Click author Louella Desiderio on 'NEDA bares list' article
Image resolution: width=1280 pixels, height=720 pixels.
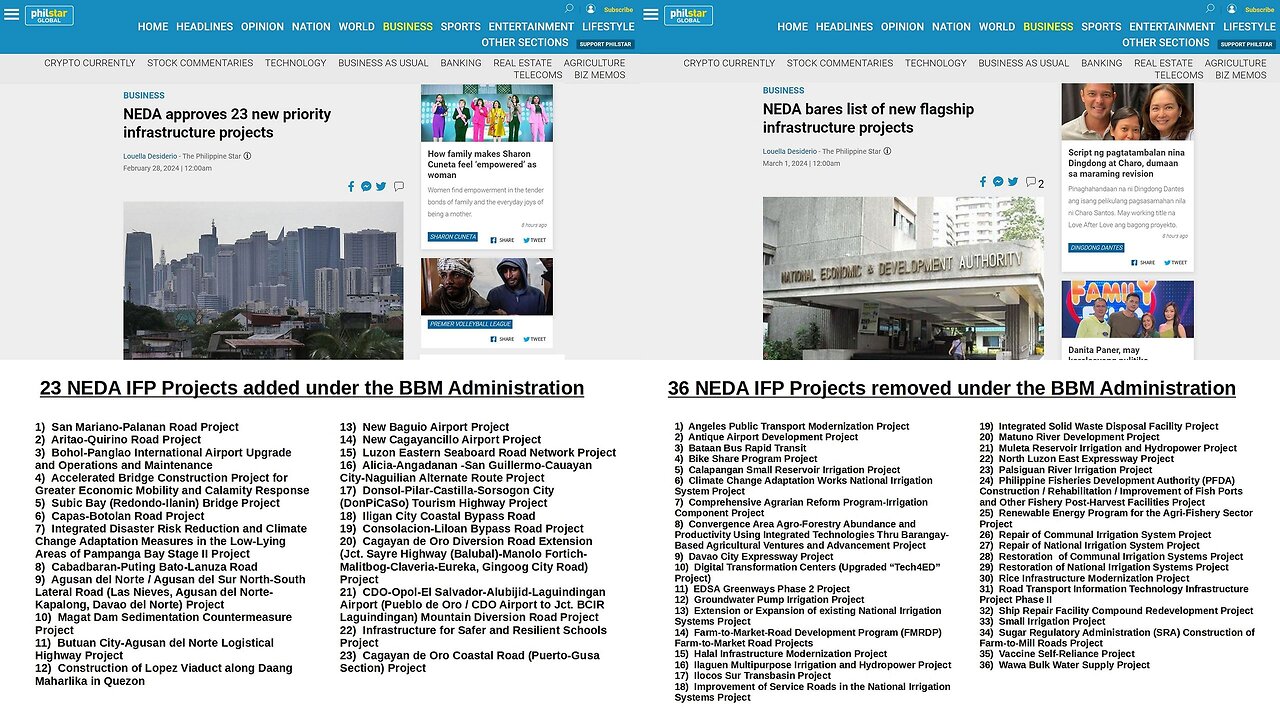pos(790,151)
